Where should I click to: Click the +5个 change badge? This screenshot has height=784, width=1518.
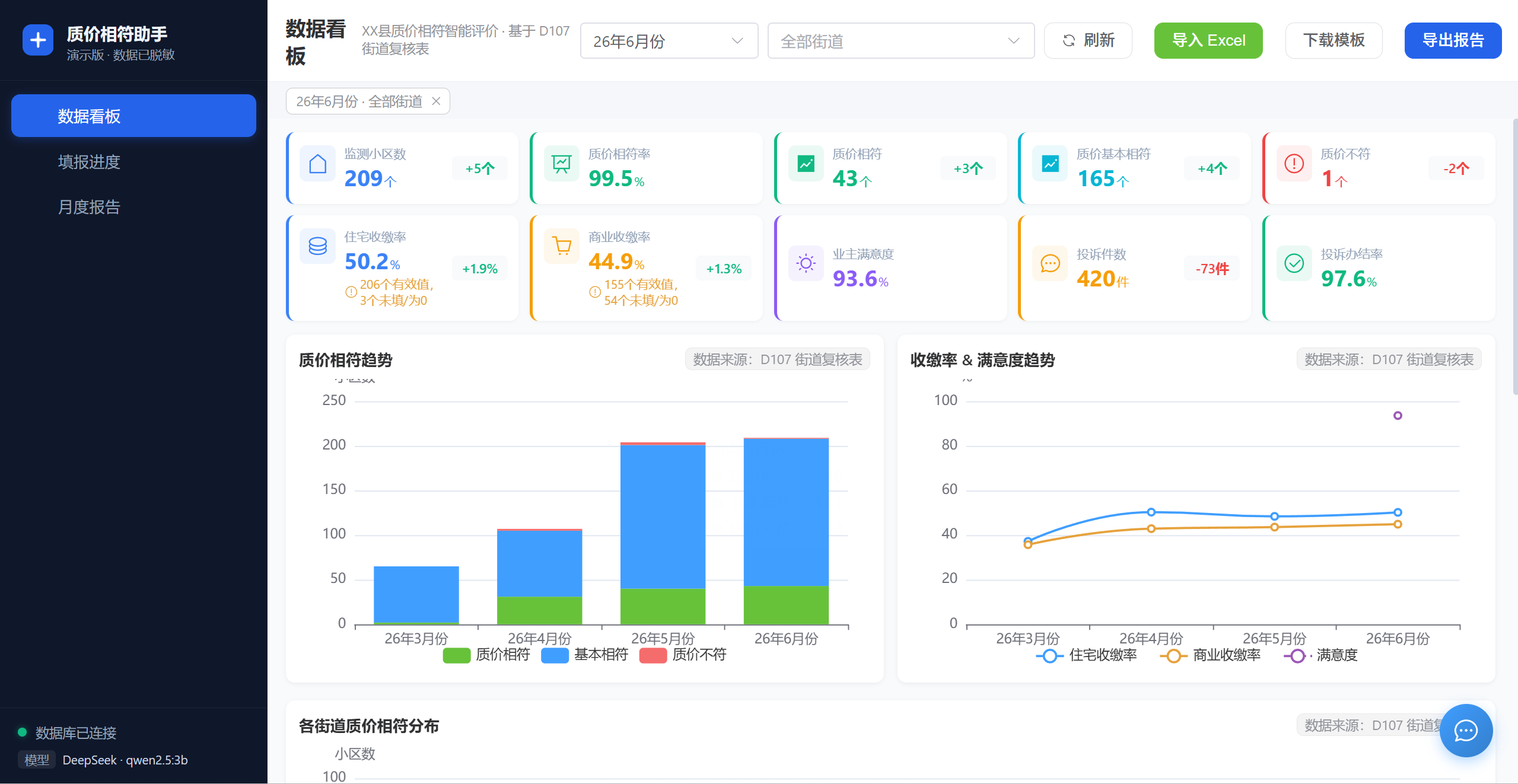(479, 168)
